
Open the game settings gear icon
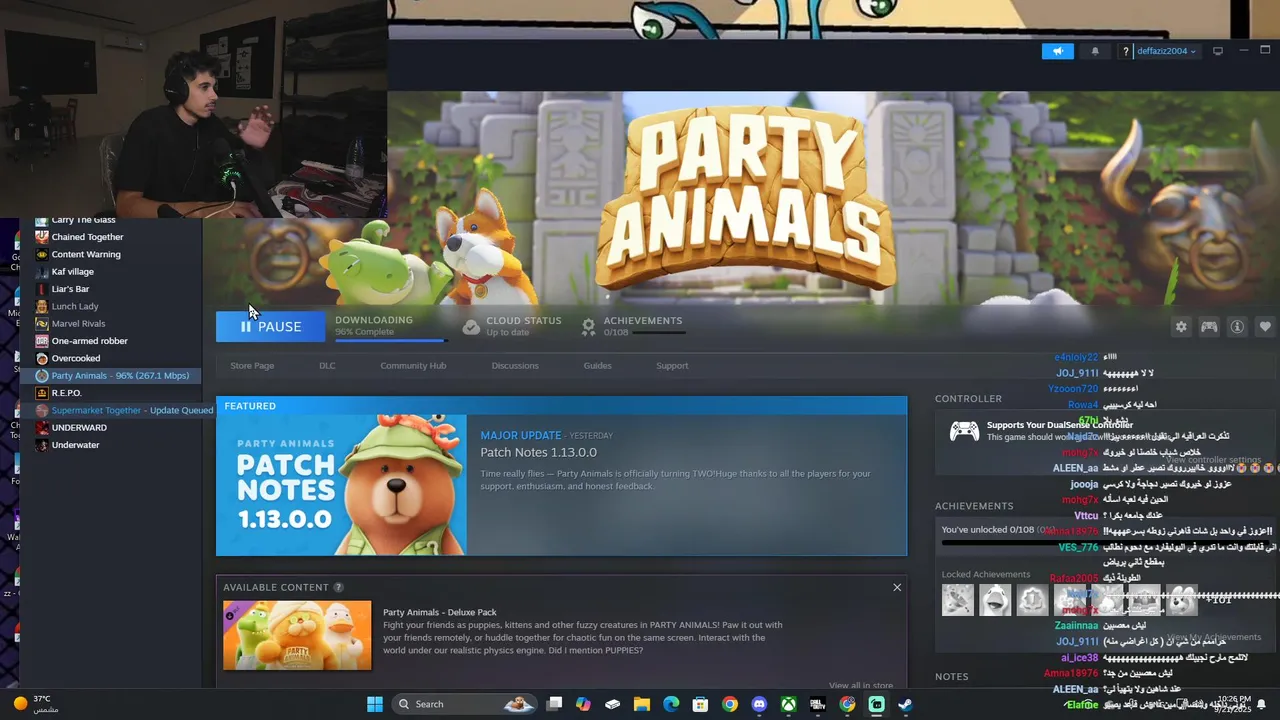pyautogui.click(x=1181, y=327)
